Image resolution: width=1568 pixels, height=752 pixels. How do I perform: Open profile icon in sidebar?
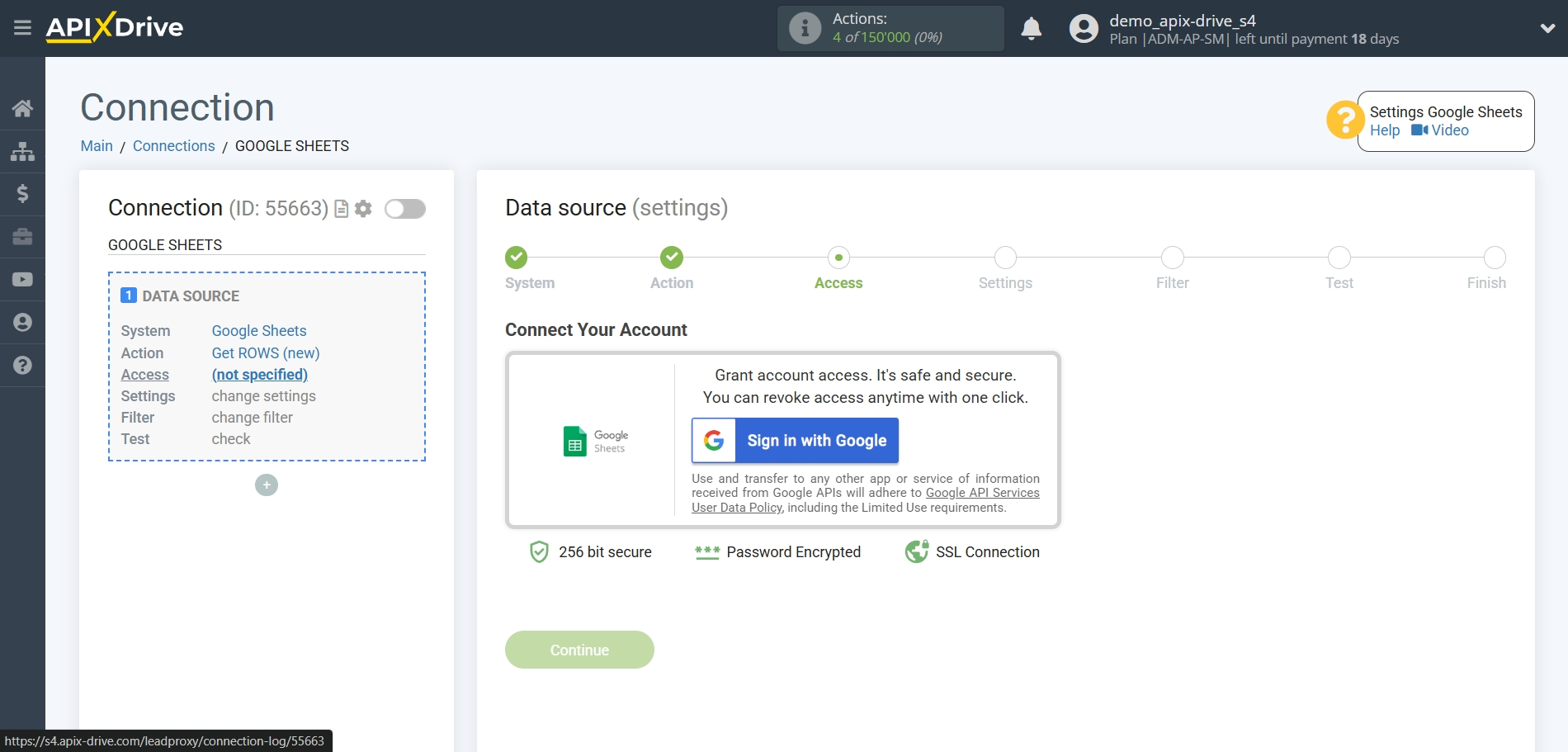pyautogui.click(x=22, y=323)
